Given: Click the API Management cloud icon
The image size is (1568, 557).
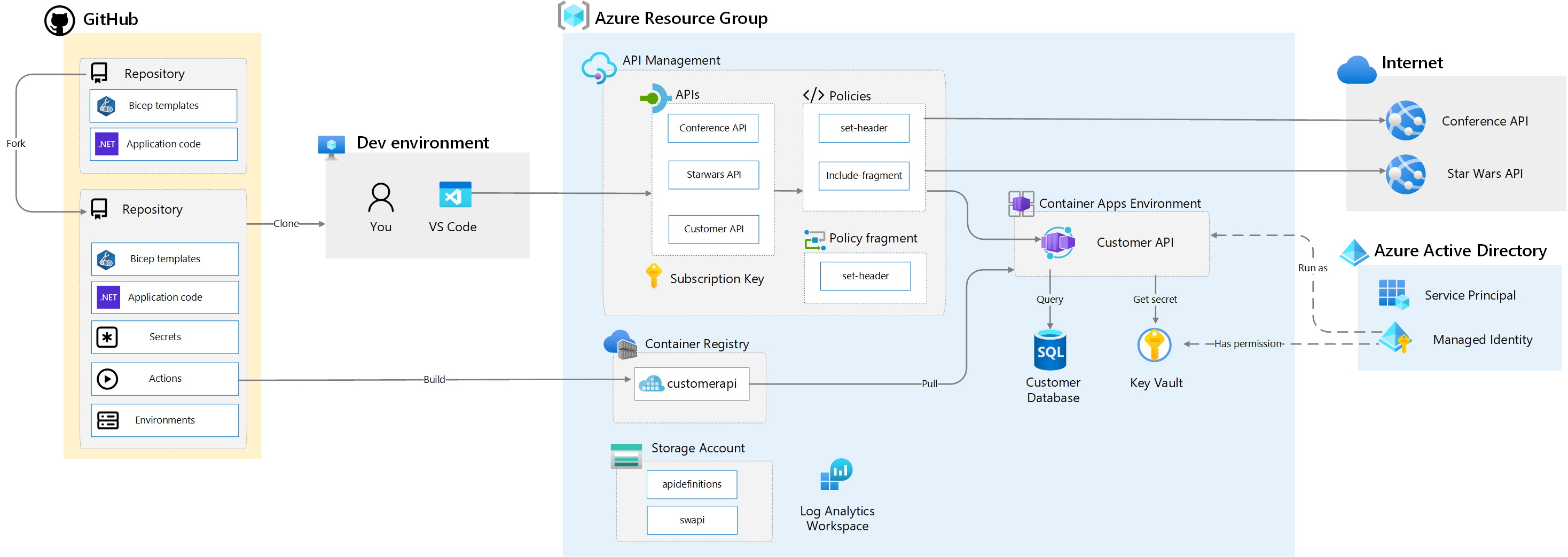Looking at the screenshot, I should (599, 67).
